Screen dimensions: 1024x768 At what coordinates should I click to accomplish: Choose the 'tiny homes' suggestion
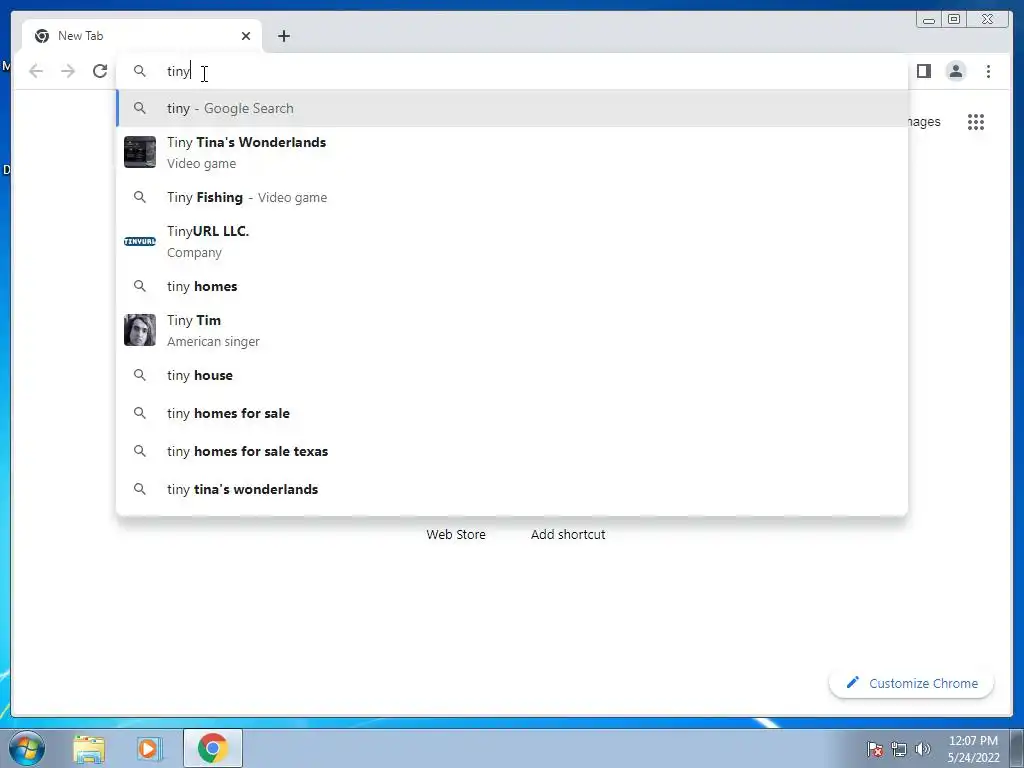[512, 286]
